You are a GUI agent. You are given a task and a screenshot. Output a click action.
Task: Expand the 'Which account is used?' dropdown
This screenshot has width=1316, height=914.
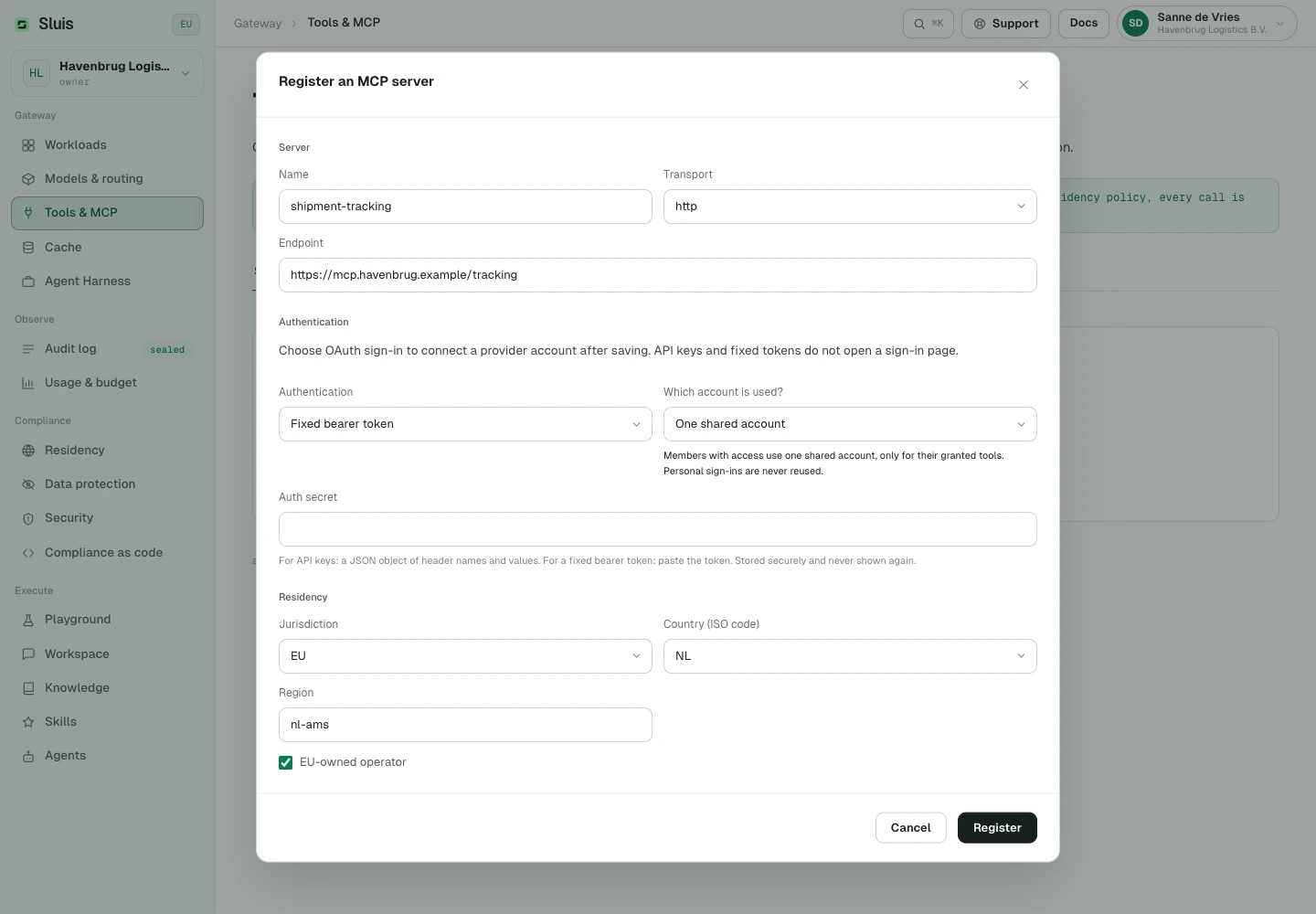click(x=850, y=424)
